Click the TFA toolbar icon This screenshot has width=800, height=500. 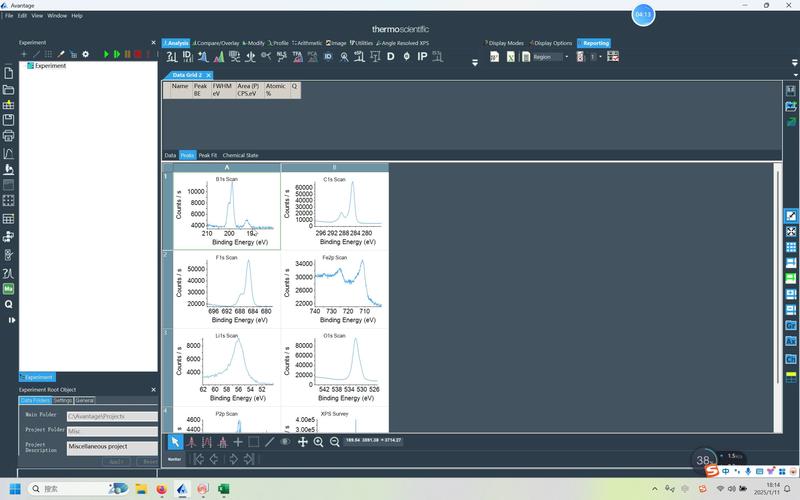tap(297, 57)
